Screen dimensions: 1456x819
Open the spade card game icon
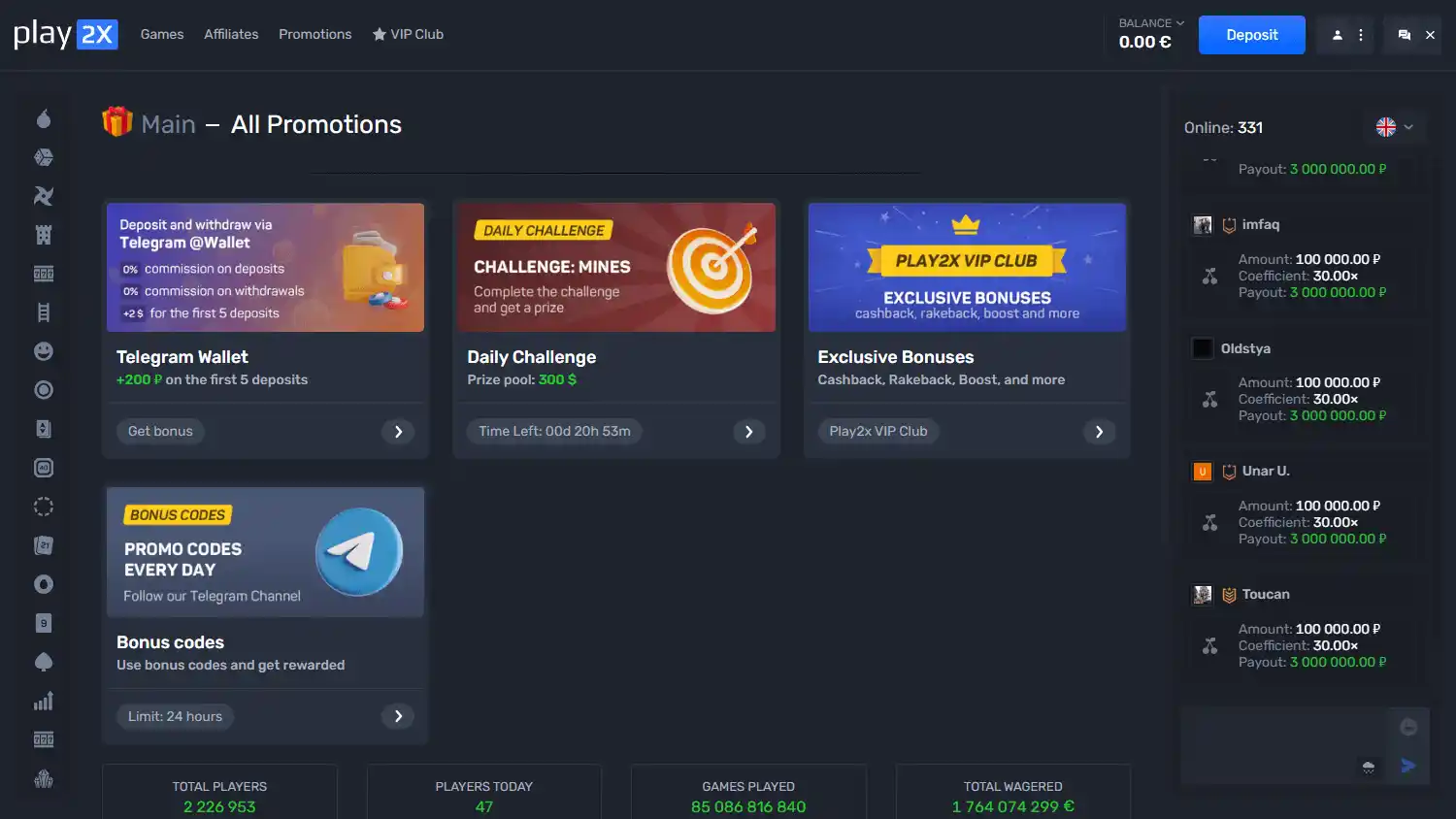44,662
